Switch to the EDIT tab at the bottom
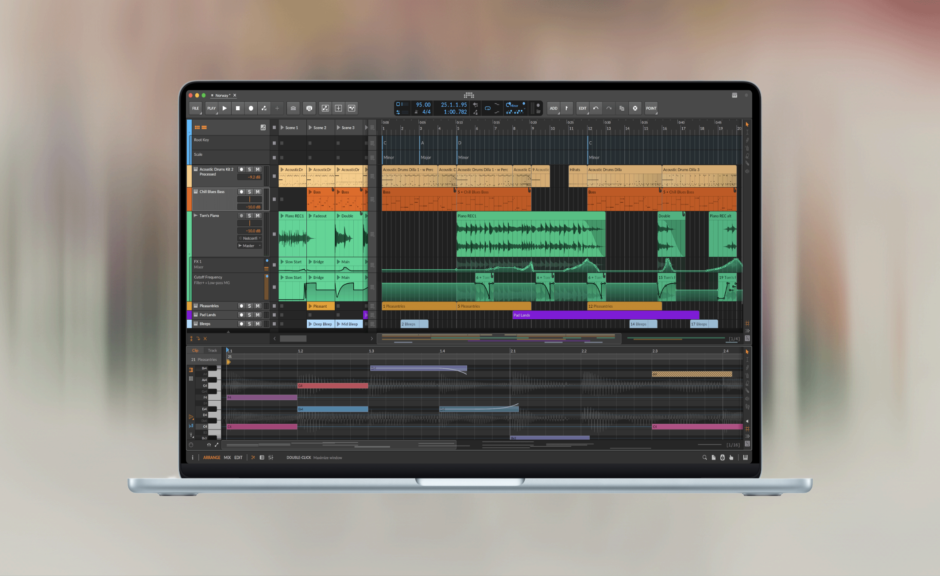Image resolution: width=940 pixels, height=576 pixels. pyautogui.click(x=237, y=455)
